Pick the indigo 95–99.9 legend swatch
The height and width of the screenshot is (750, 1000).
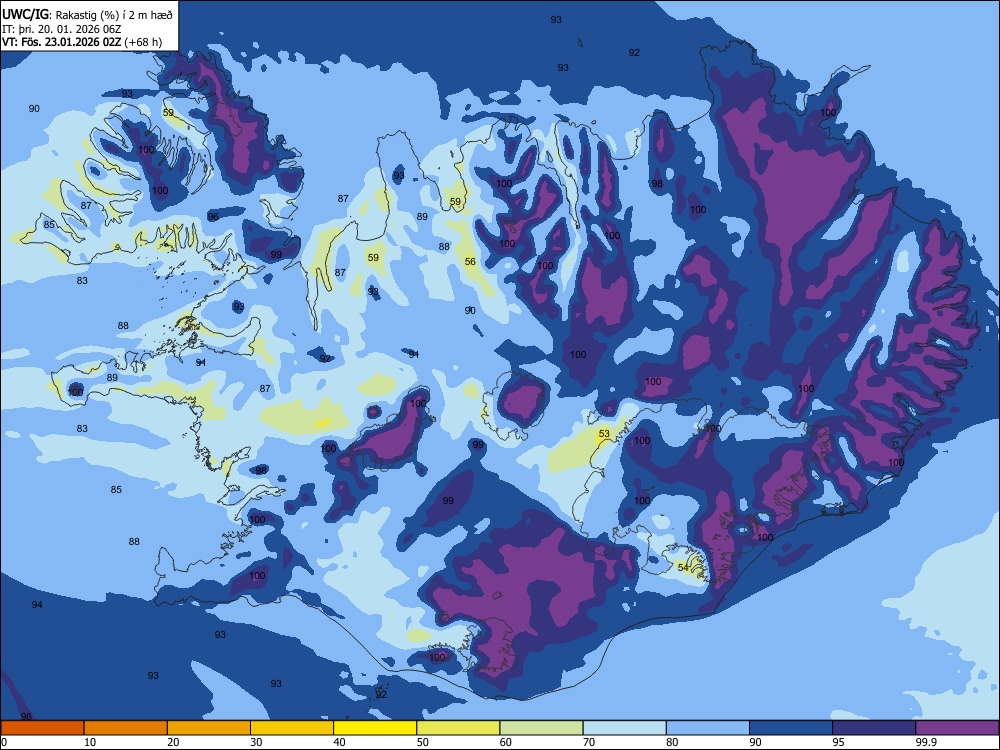(x=874, y=728)
